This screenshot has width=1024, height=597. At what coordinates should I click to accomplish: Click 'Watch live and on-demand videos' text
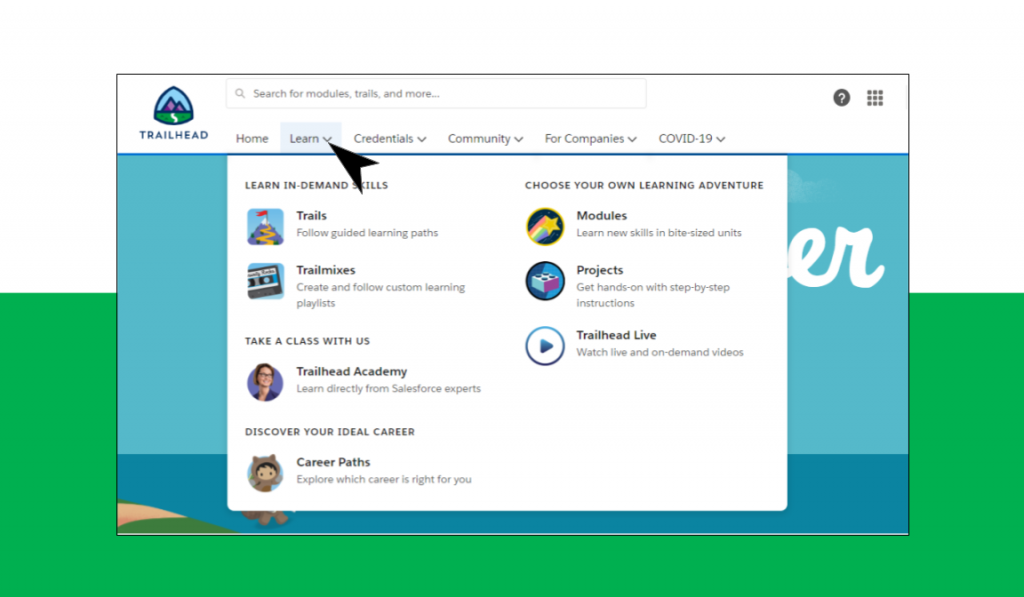pos(660,352)
